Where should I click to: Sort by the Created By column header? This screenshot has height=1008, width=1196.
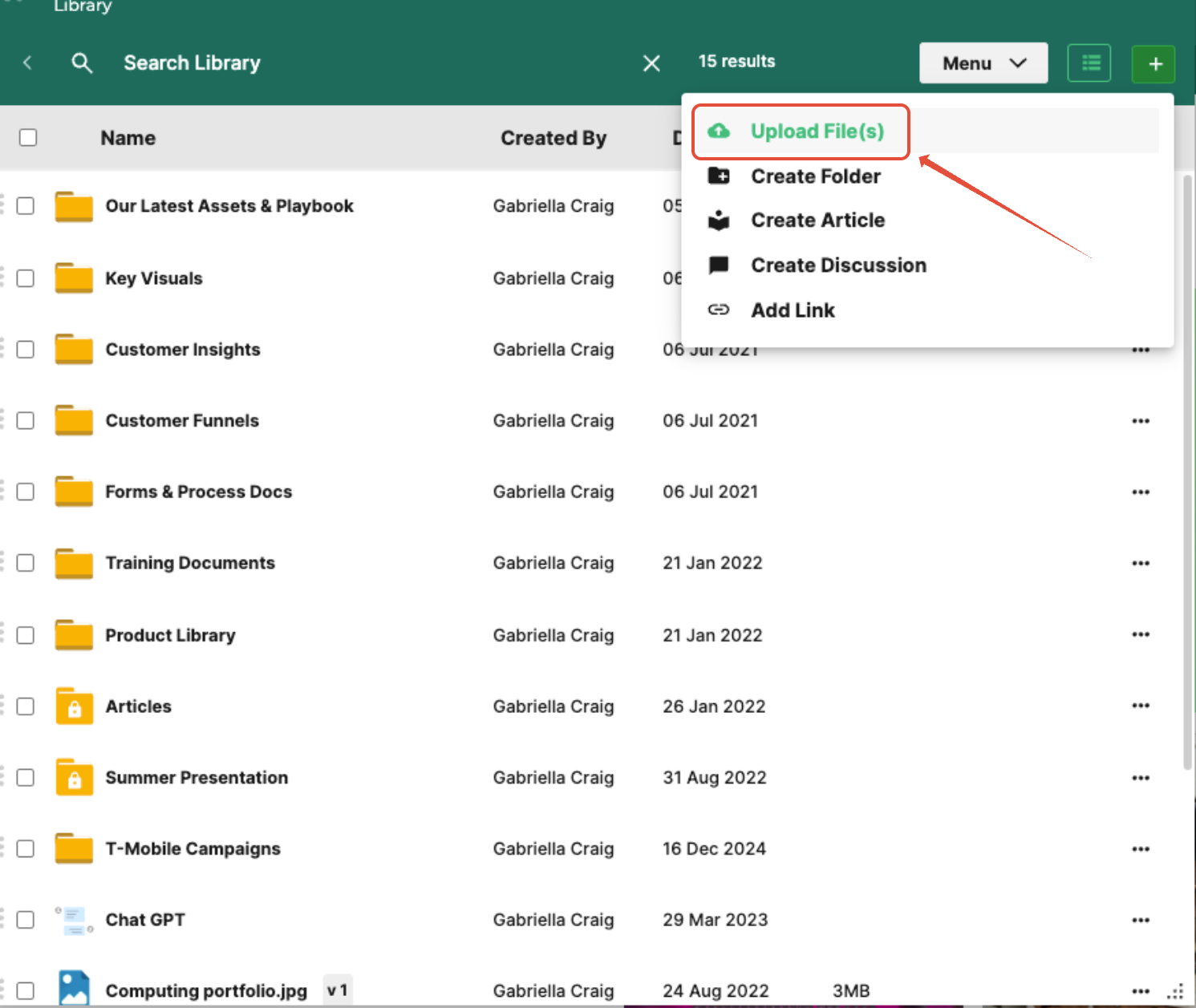coord(553,138)
